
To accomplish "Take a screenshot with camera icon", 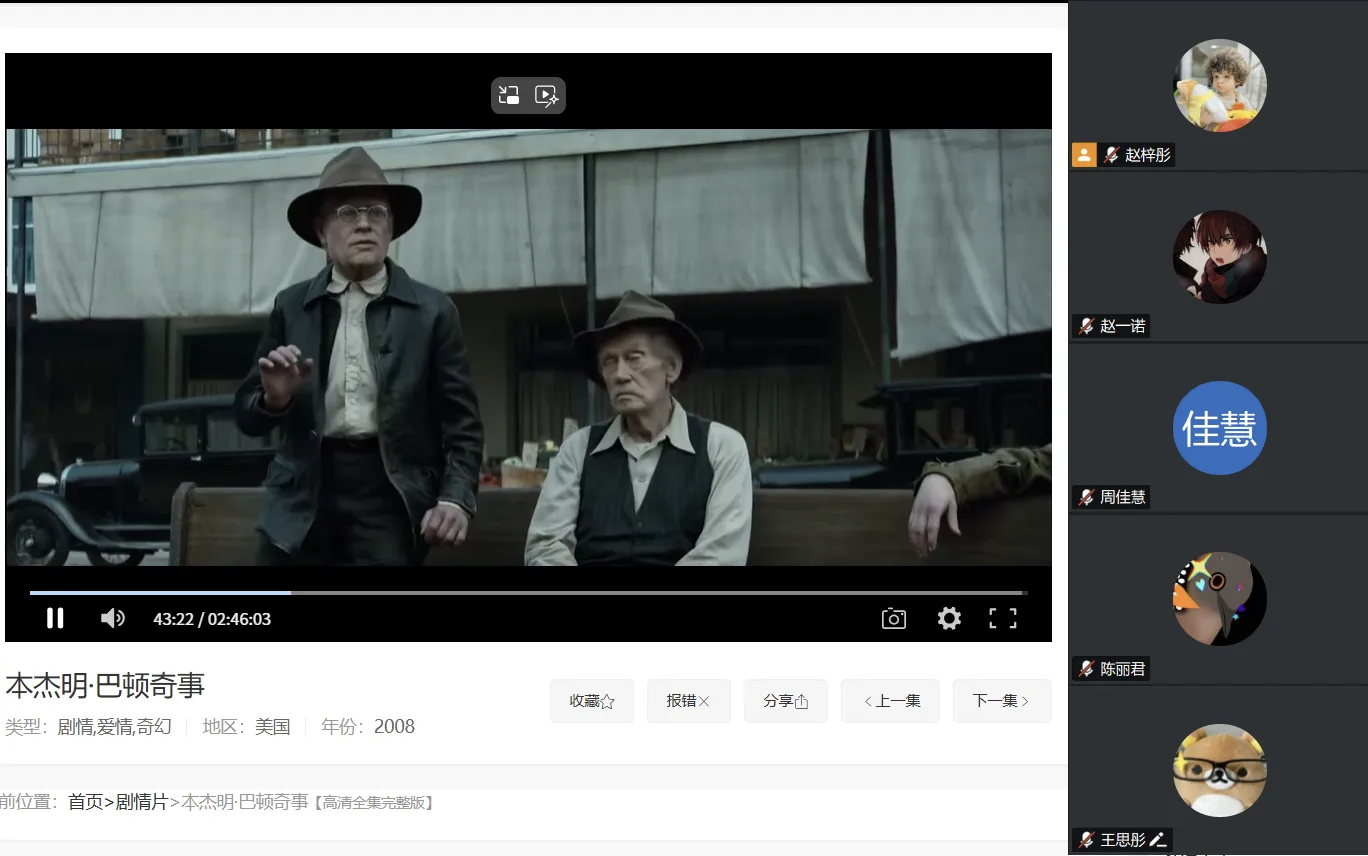I will coord(893,619).
